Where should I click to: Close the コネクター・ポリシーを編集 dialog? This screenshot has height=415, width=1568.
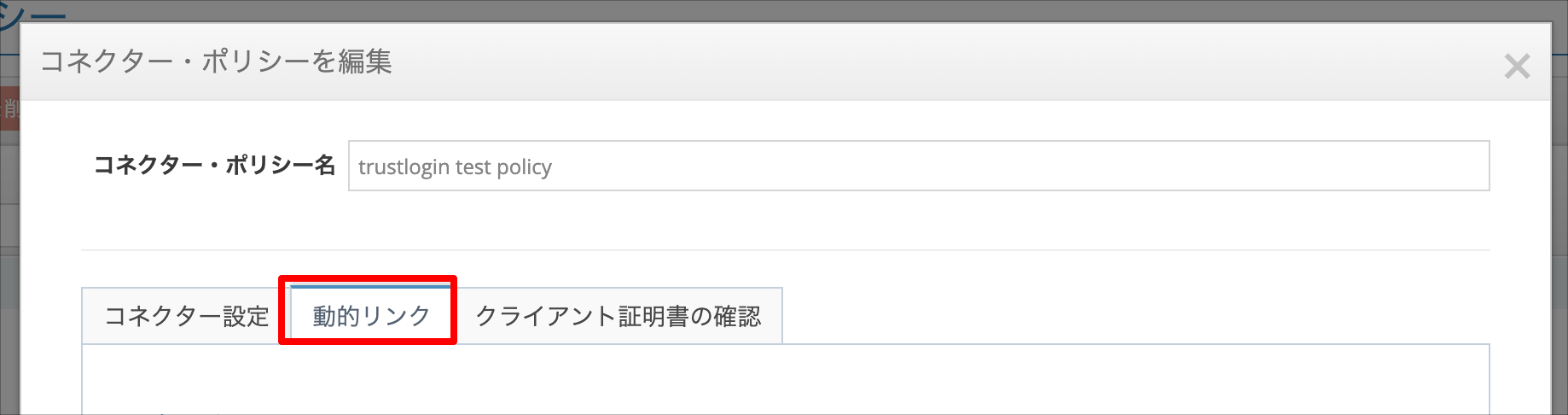1516,66
